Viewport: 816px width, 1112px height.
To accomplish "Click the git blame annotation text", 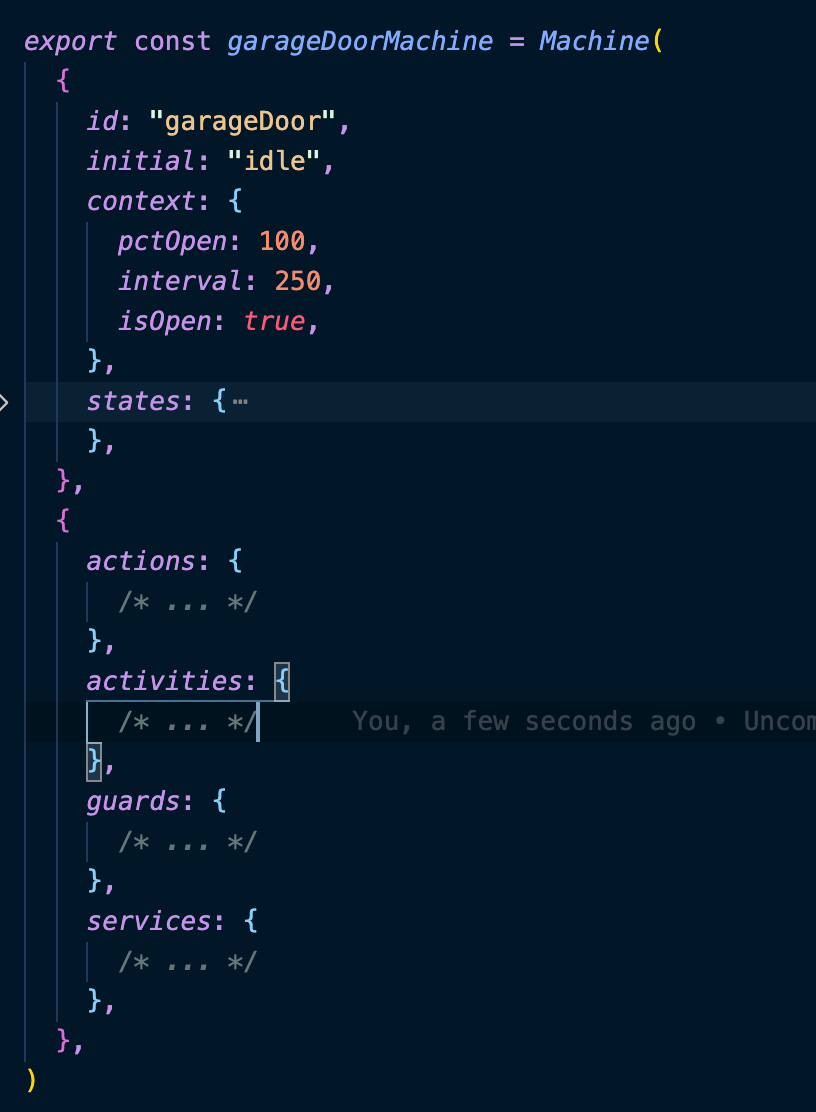I will [x=582, y=722].
